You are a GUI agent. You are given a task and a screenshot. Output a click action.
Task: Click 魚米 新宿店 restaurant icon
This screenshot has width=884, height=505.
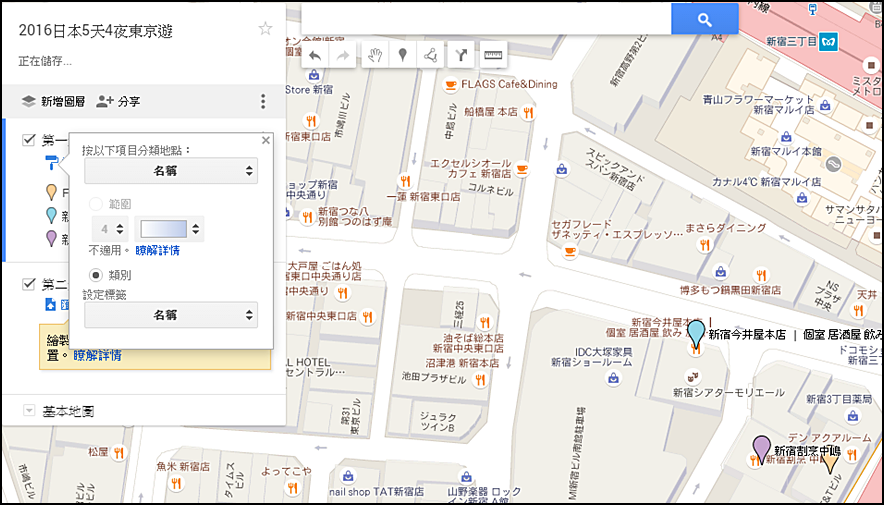point(177,483)
